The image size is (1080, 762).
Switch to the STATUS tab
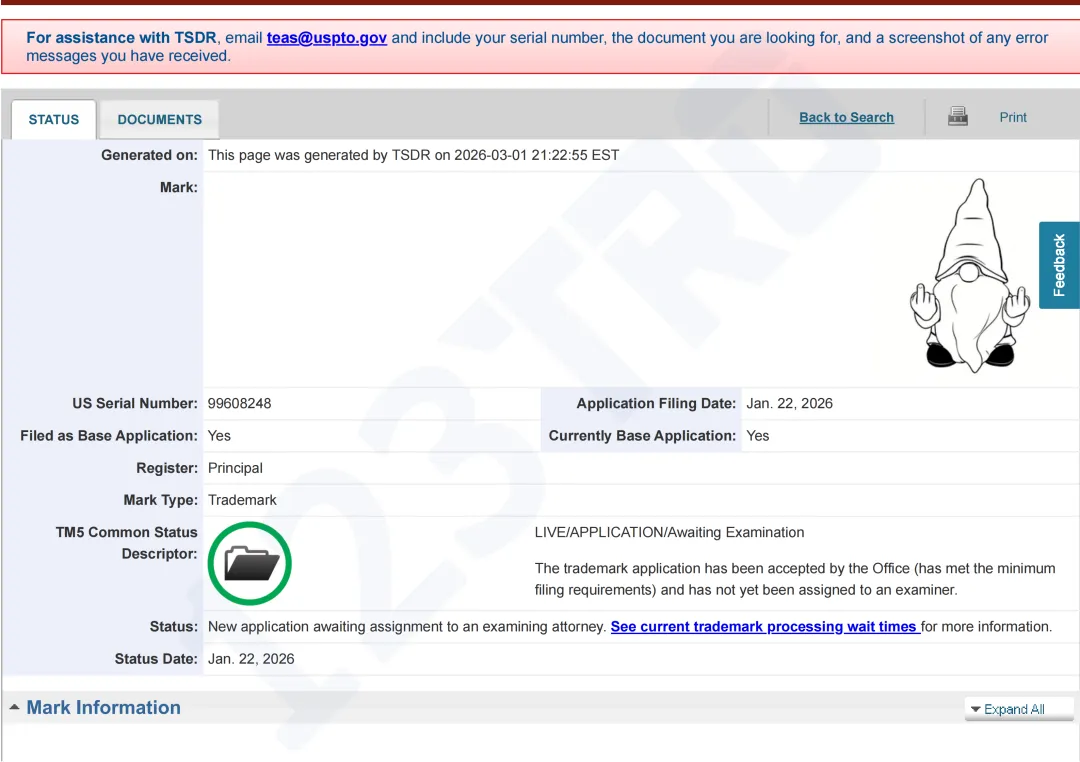(54, 119)
